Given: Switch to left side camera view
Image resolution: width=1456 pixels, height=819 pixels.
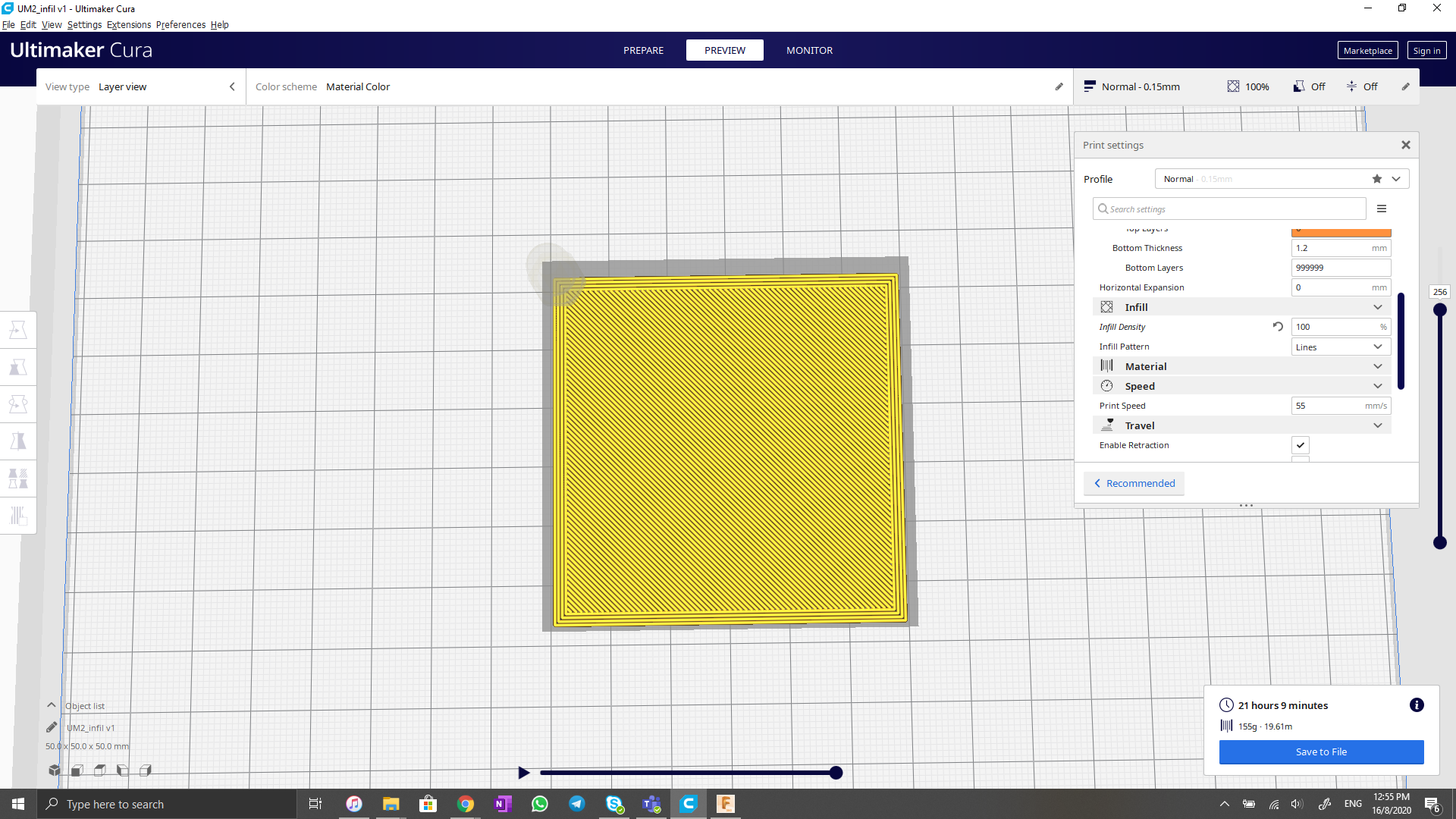Looking at the screenshot, I should tap(123, 770).
